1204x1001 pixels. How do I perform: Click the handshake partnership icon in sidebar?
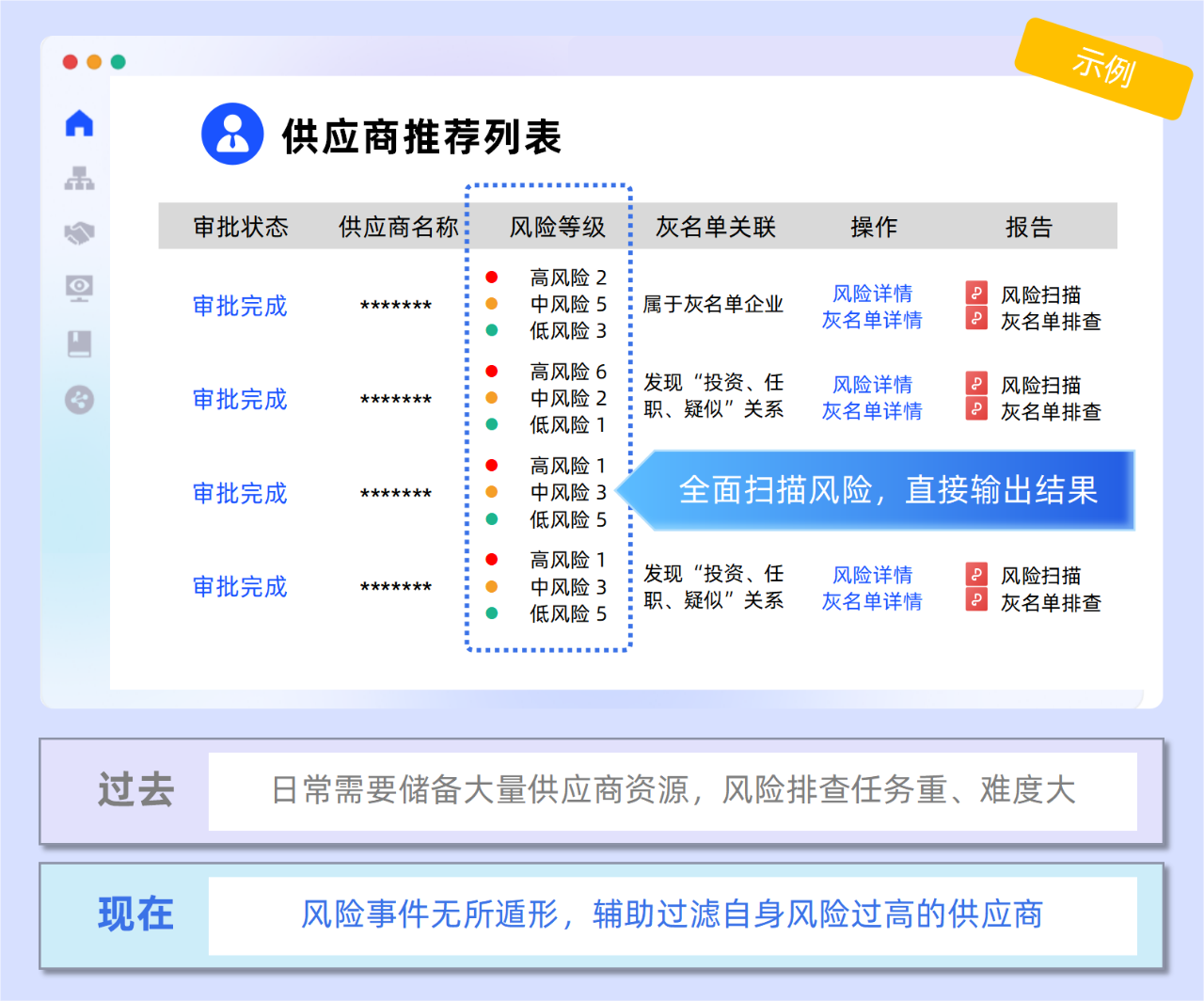[78, 233]
